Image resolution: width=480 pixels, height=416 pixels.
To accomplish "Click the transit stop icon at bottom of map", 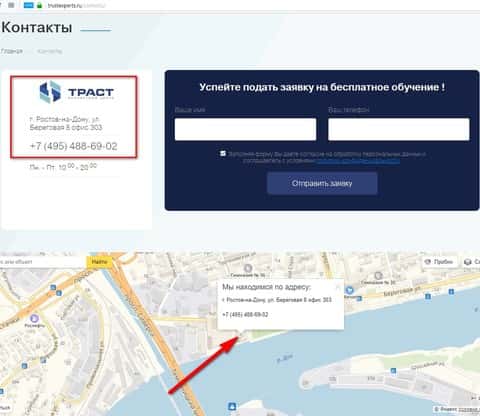I will tap(232, 407).
